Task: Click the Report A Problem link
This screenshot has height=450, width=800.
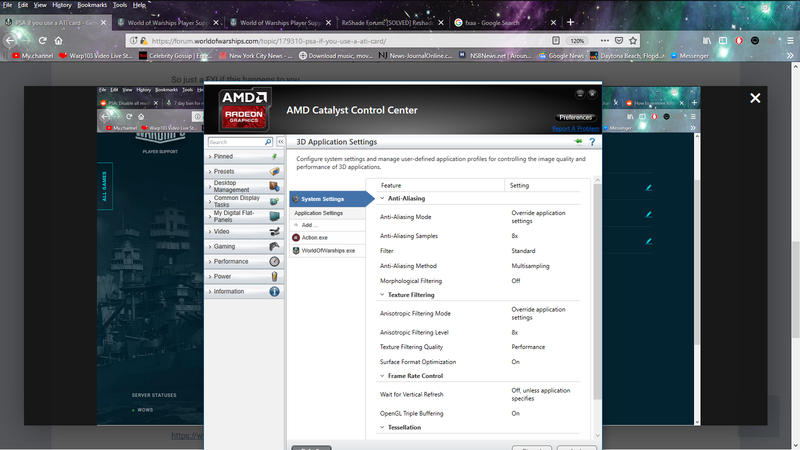Action: click(575, 128)
